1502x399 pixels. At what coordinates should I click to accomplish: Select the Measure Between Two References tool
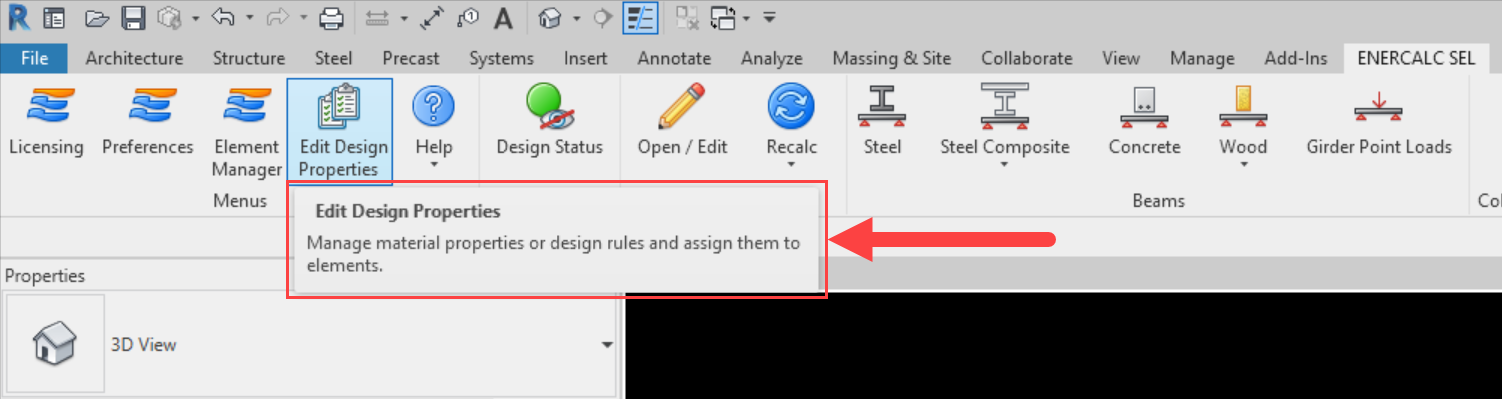377,17
